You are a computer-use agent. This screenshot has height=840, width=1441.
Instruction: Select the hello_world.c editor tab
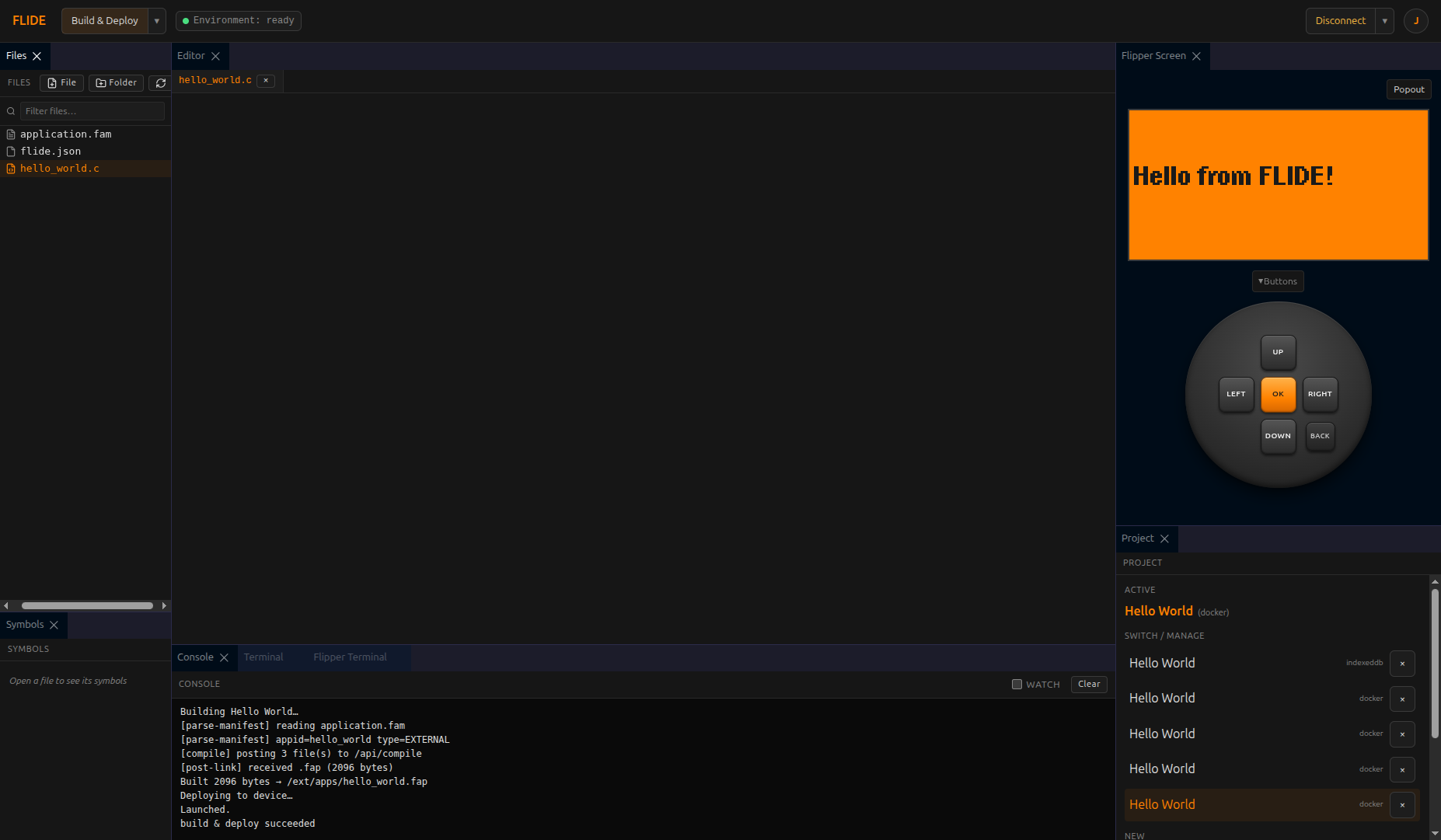coord(215,80)
